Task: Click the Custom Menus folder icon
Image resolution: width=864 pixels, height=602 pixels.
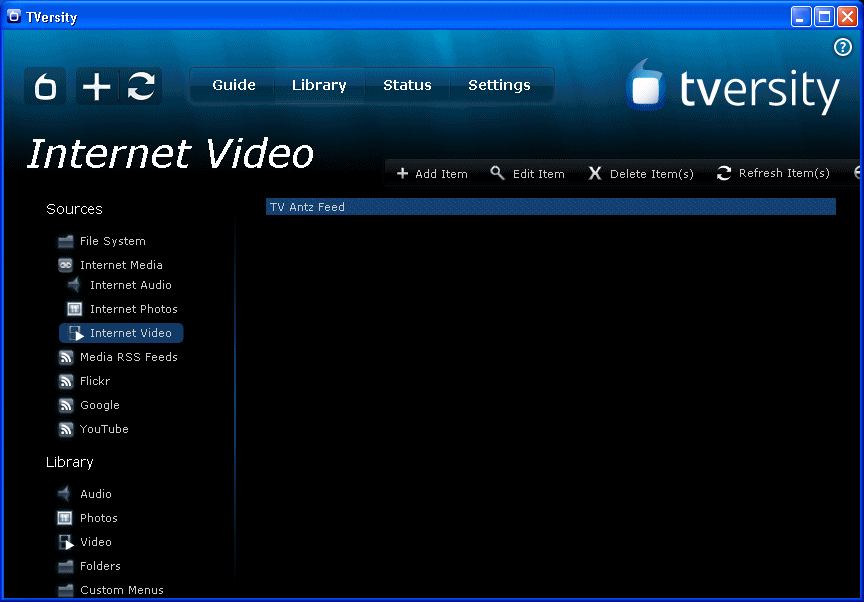Action: 66,590
